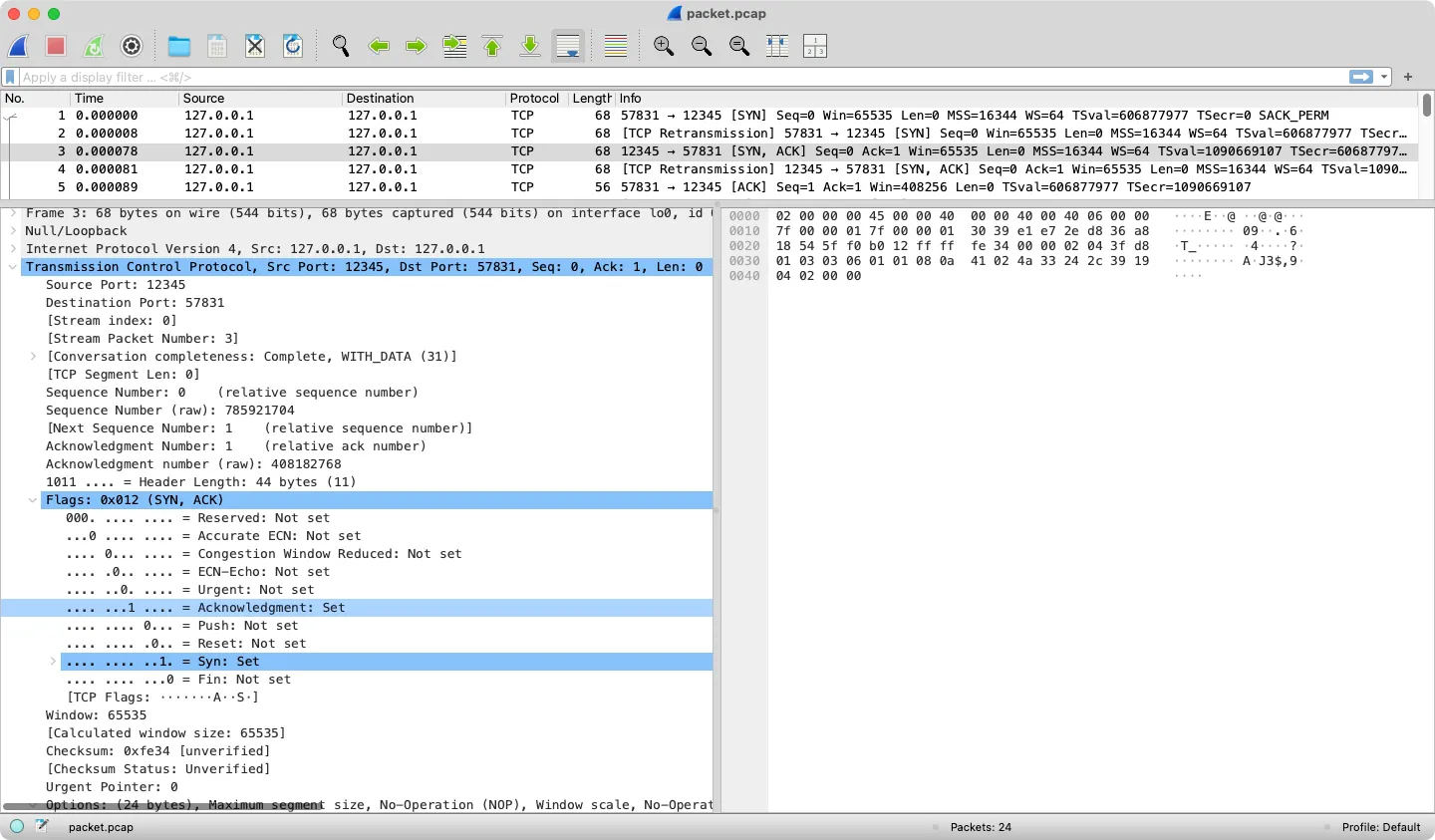Expand the Conversation completeness entry

tap(33, 357)
